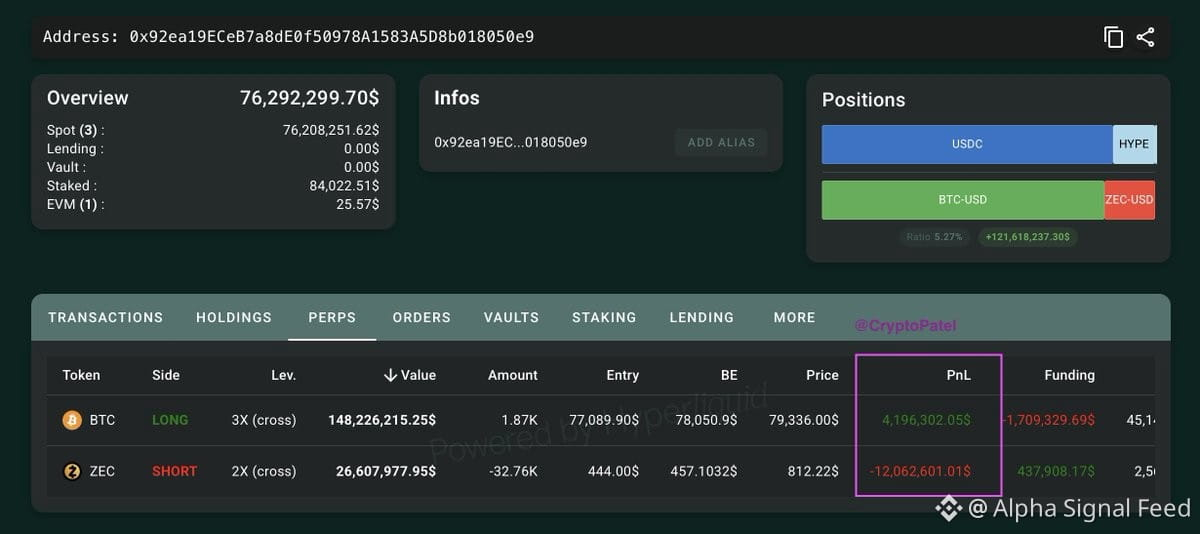Click the Ratio 5.27% badge
Screen dimensions: 1200x534
coord(934,237)
